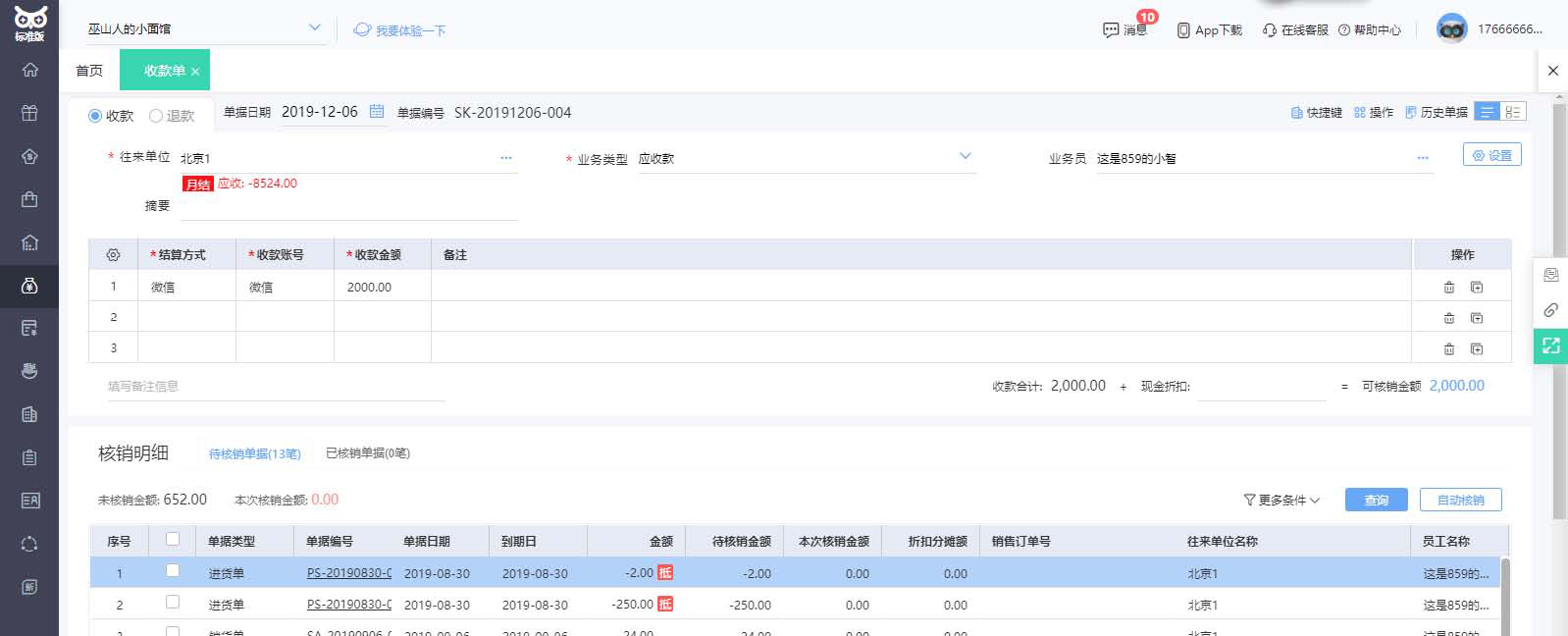The image size is (1568, 636).
Task: Switch to the list view layout icon
Action: (1487, 112)
